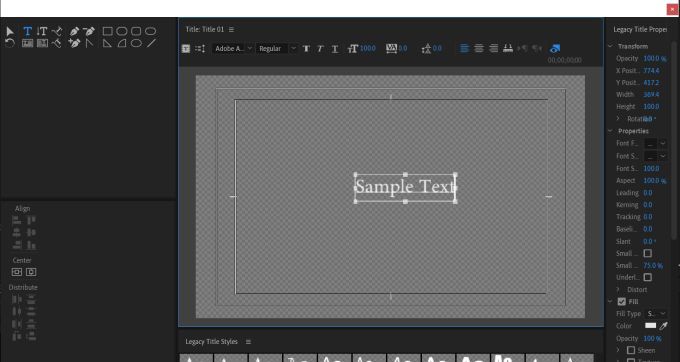Open the Title 01 panel menu

231,29
